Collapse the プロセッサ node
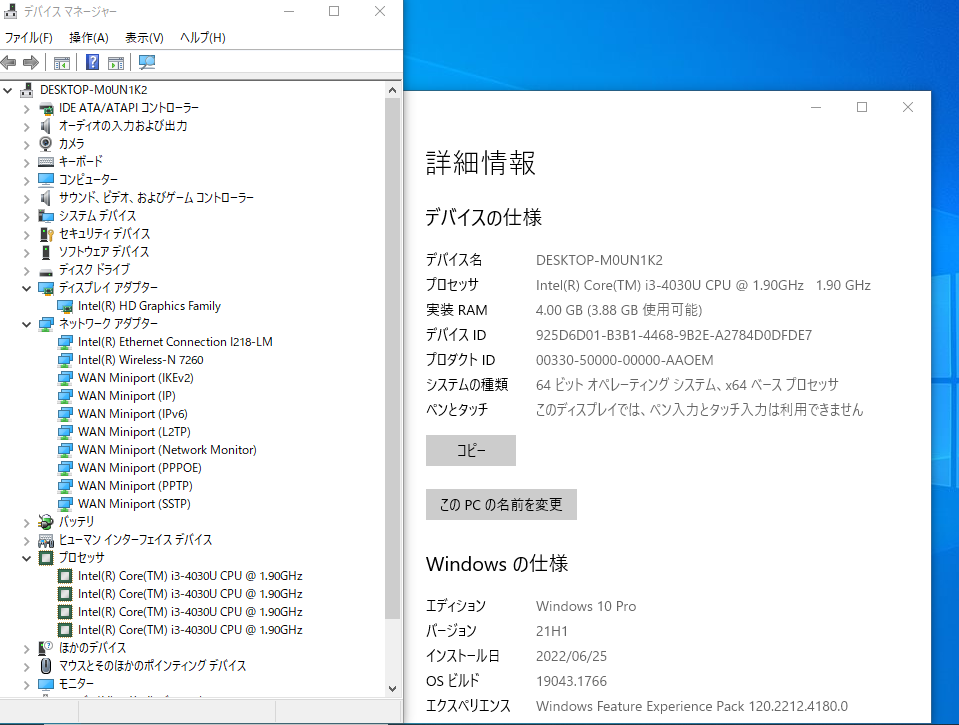The image size is (959, 725). tap(26, 558)
